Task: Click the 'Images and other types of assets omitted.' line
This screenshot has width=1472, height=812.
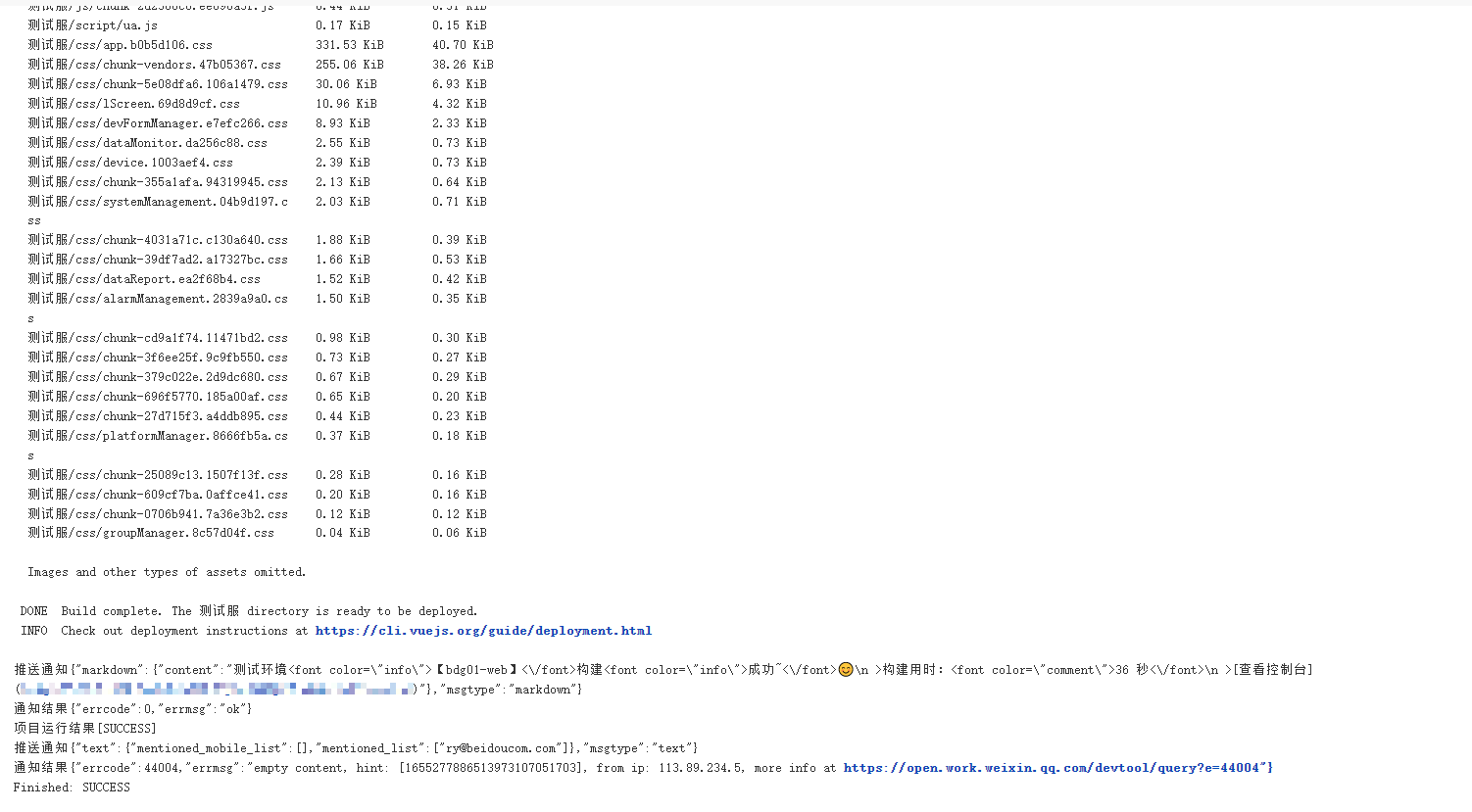Action: pyautogui.click(x=167, y=572)
